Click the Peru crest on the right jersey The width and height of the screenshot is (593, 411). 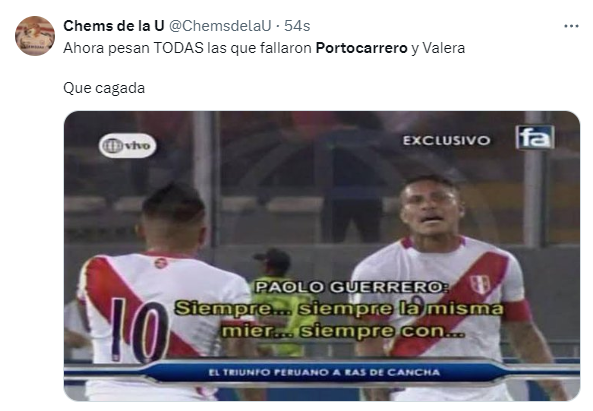coord(480,284)
